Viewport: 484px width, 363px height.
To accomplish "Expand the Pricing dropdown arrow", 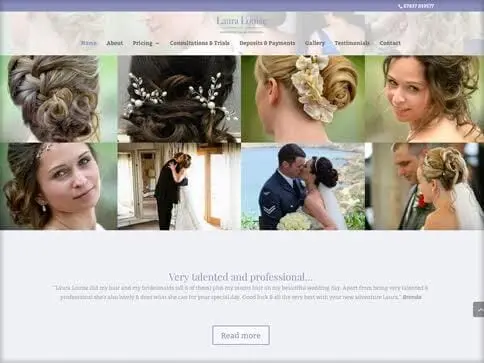I will coord(157,43).
